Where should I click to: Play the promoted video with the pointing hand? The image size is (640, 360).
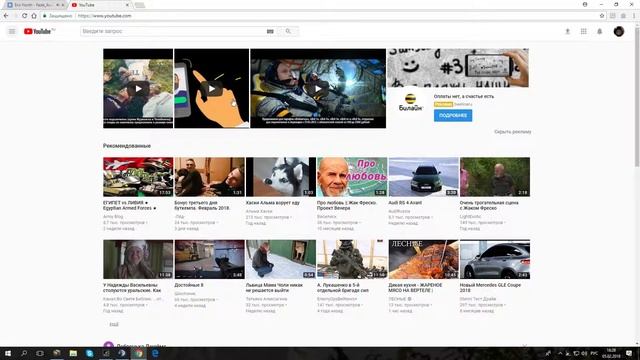(211, 89)
